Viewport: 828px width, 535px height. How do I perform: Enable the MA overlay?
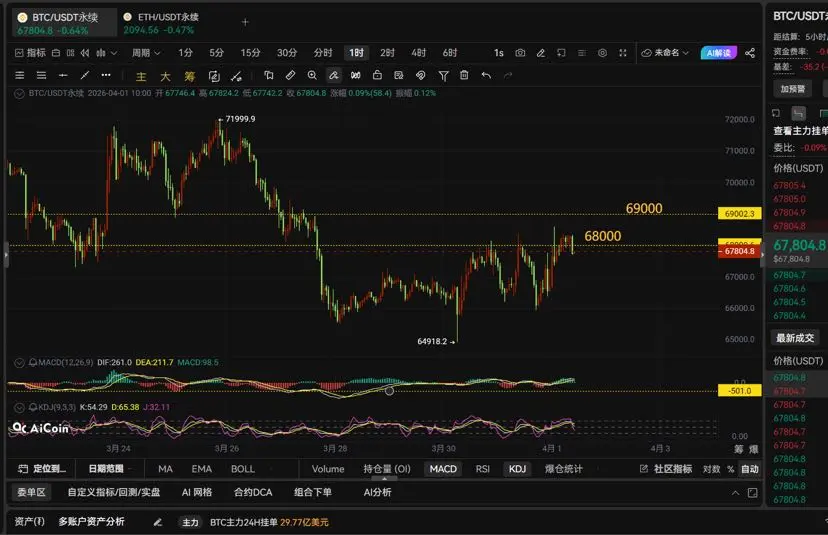click(x=165, y=469)
